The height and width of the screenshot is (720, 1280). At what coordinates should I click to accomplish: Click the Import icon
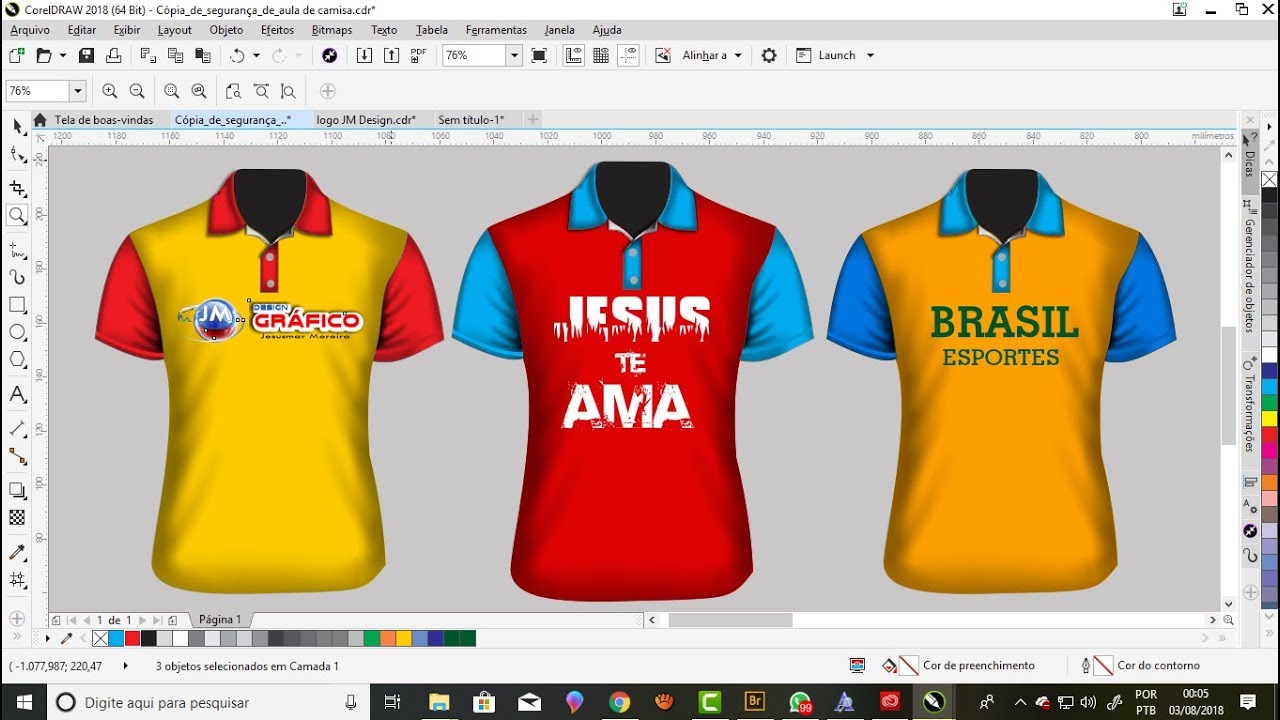click(364, 56)
